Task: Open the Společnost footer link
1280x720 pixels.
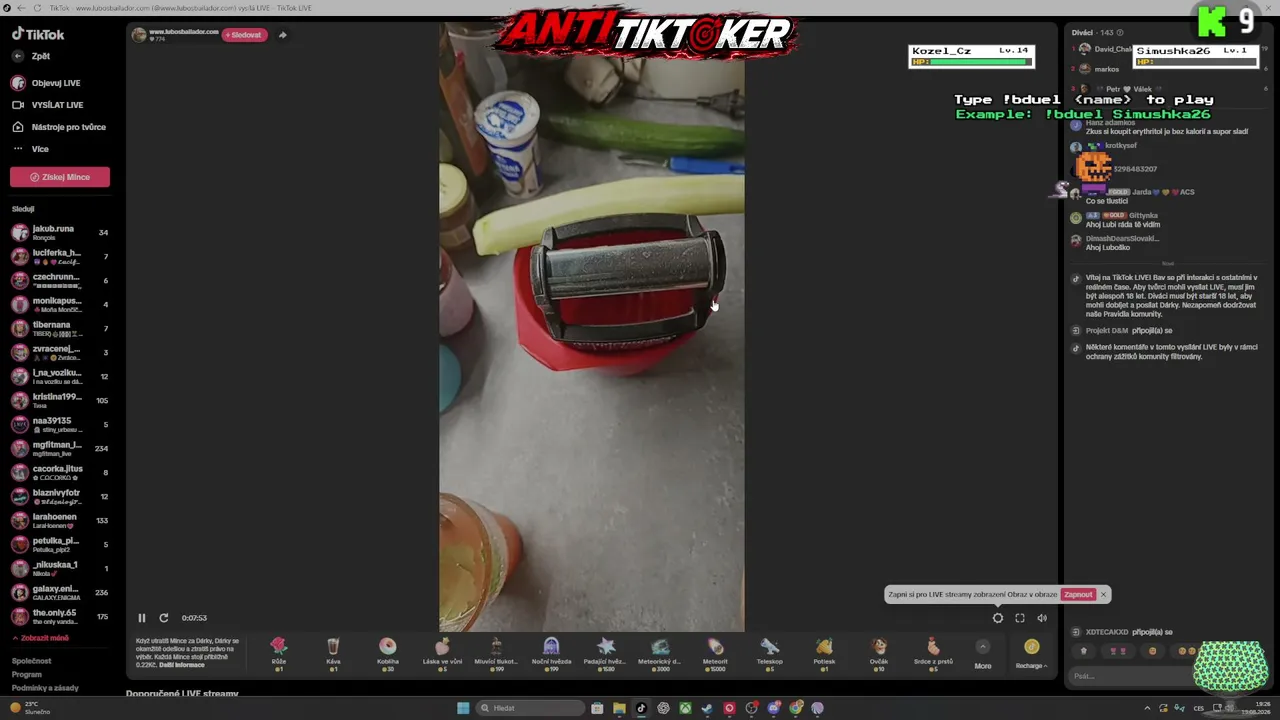Action: click(31, 661)
